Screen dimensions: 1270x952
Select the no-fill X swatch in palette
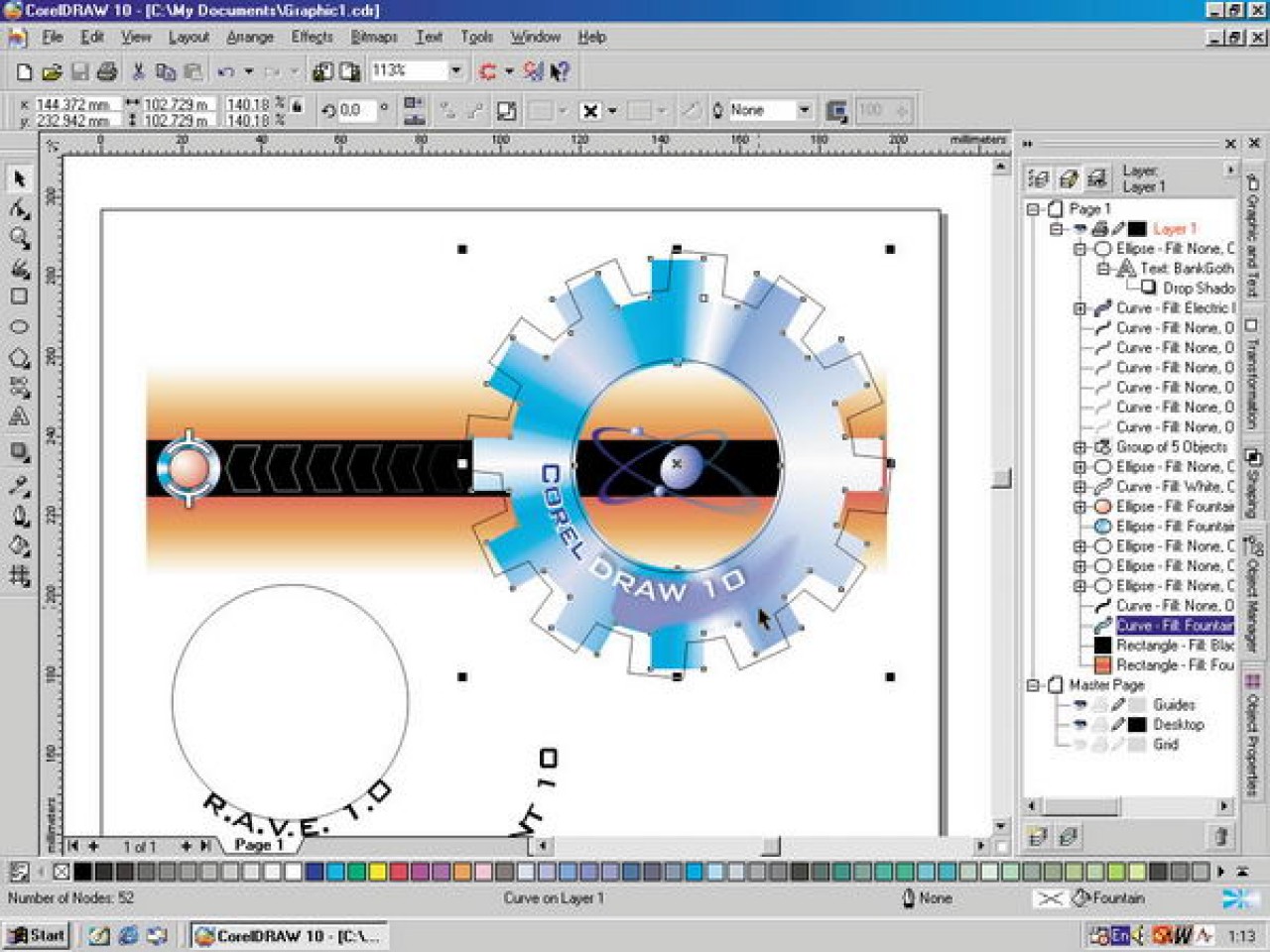click(x=62, y=872)
